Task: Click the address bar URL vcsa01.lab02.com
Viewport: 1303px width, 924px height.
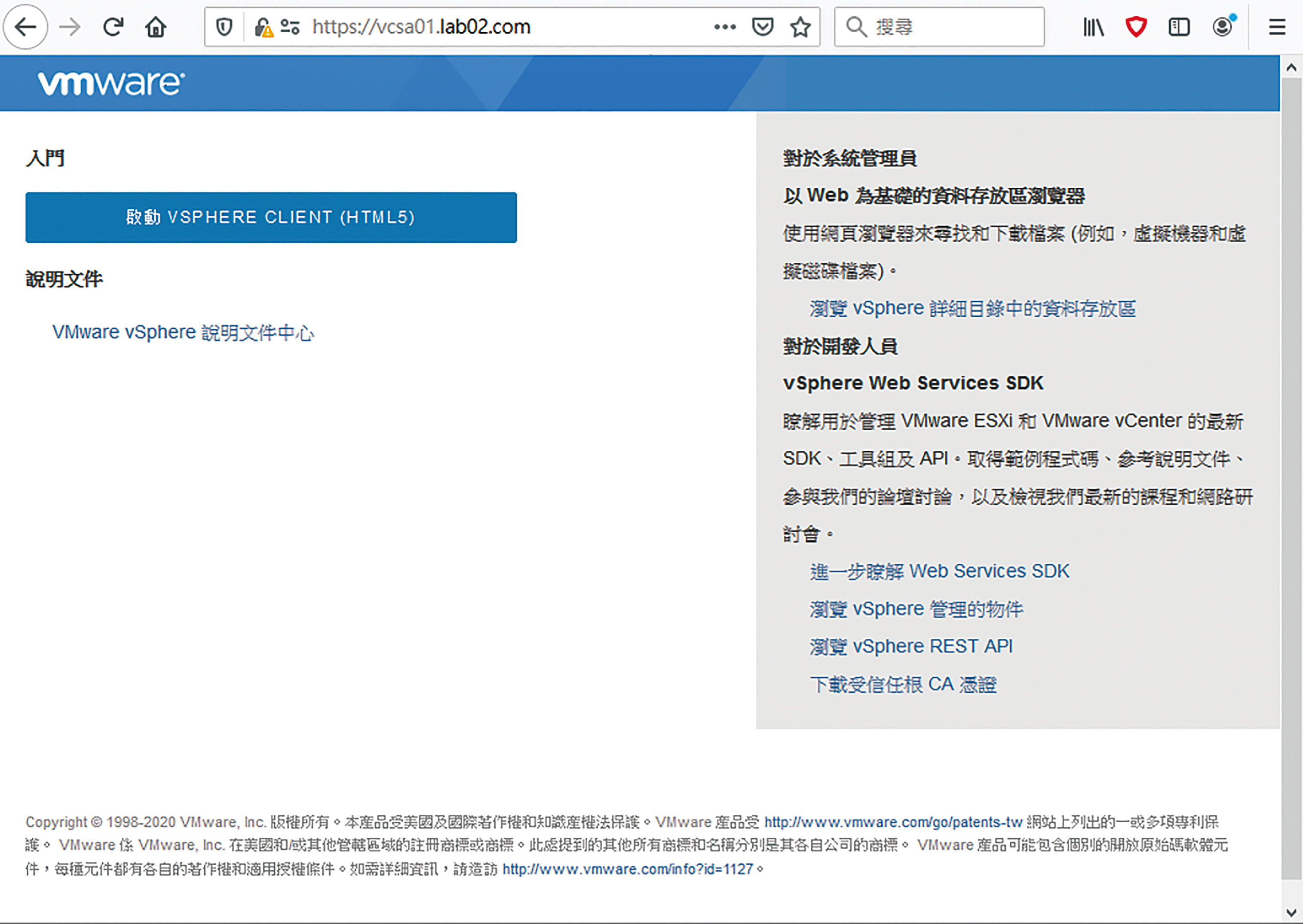Action: coord(421,27)
